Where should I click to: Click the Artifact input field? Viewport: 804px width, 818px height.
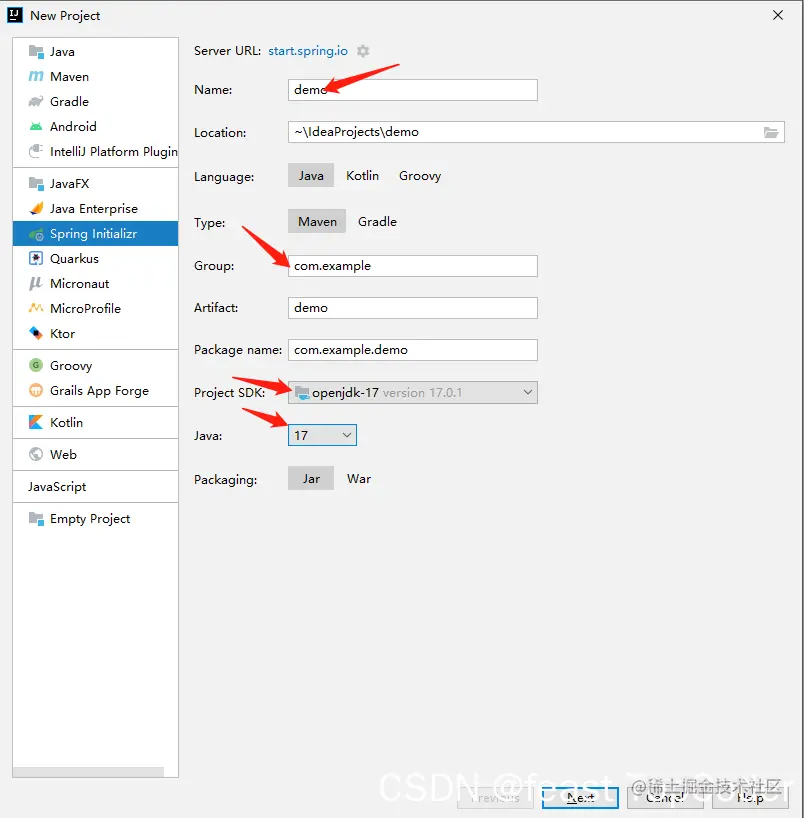pyautogui.click(x=413, y=308)
